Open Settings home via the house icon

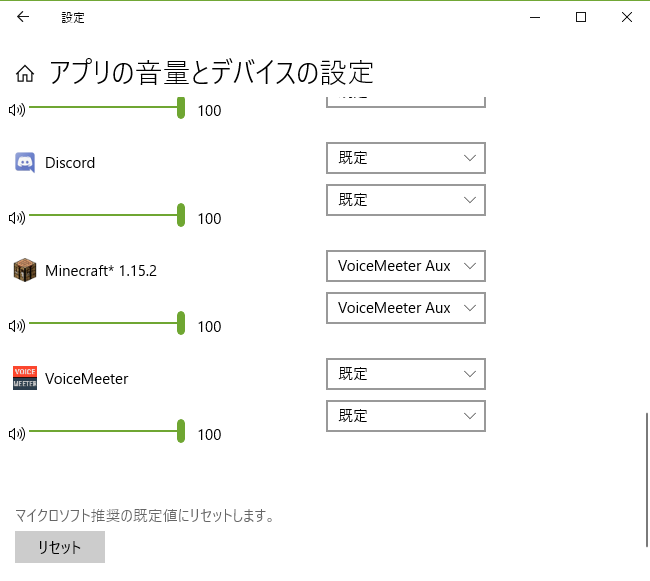click(25, 74)
